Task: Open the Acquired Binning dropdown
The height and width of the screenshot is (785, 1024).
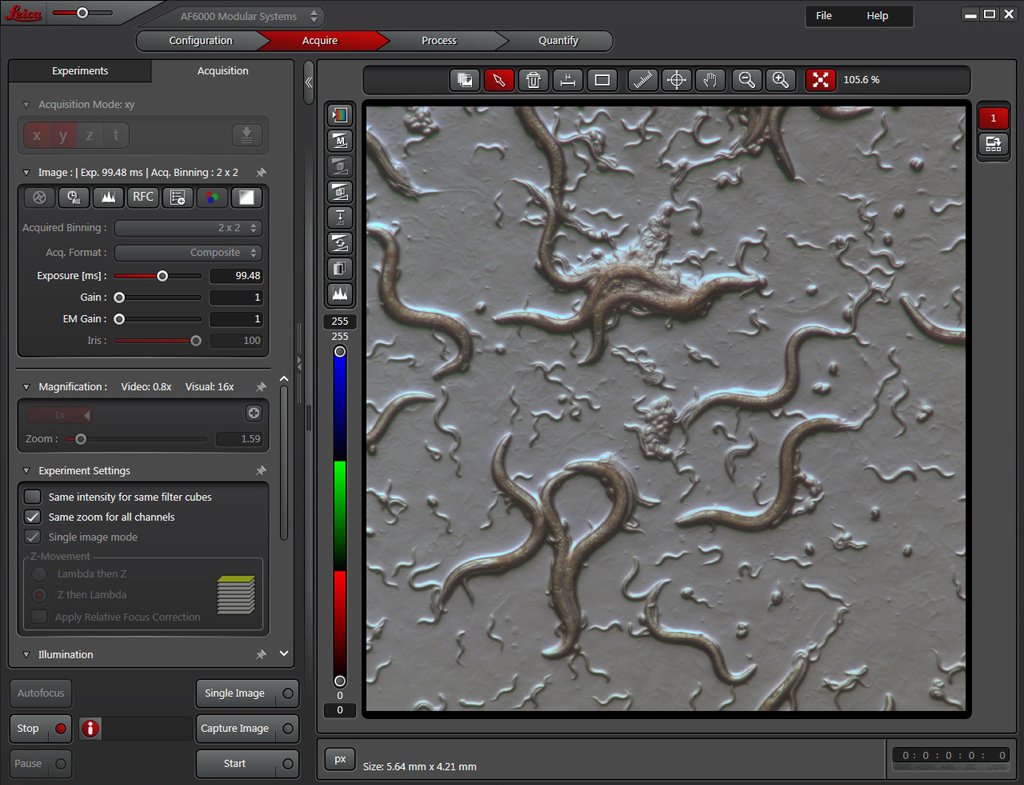Action: pyautogui.click(x=188, y=228)
